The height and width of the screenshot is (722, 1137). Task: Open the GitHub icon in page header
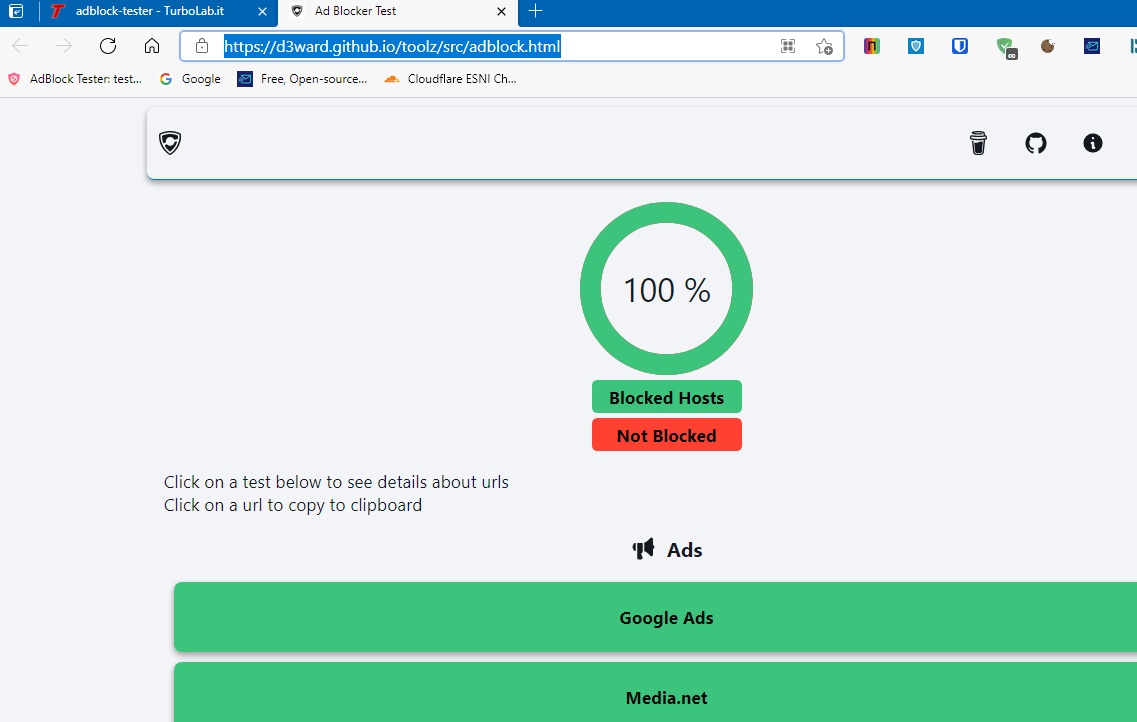(x=1035, y=143)
